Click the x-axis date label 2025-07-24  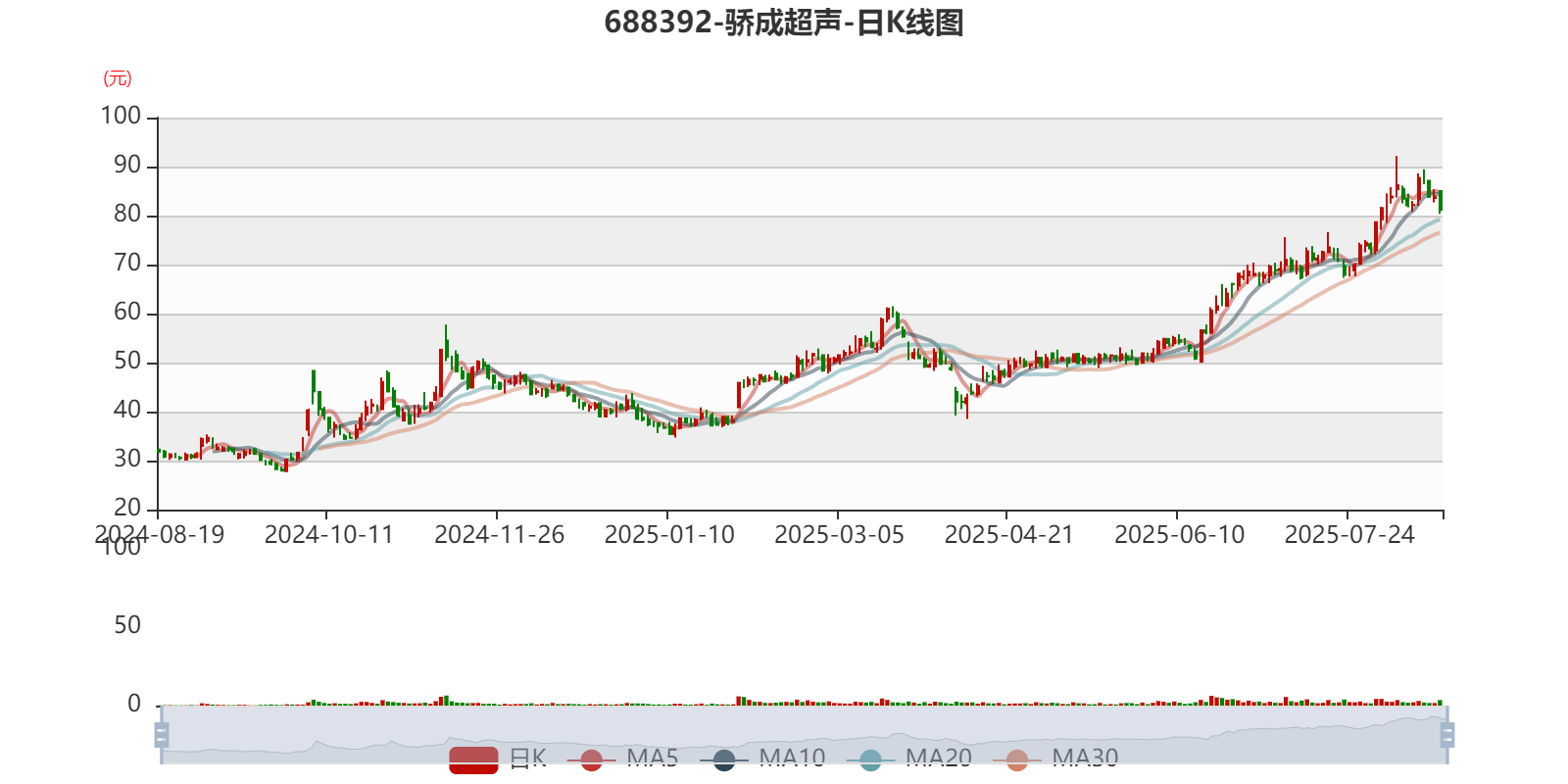1350,535
